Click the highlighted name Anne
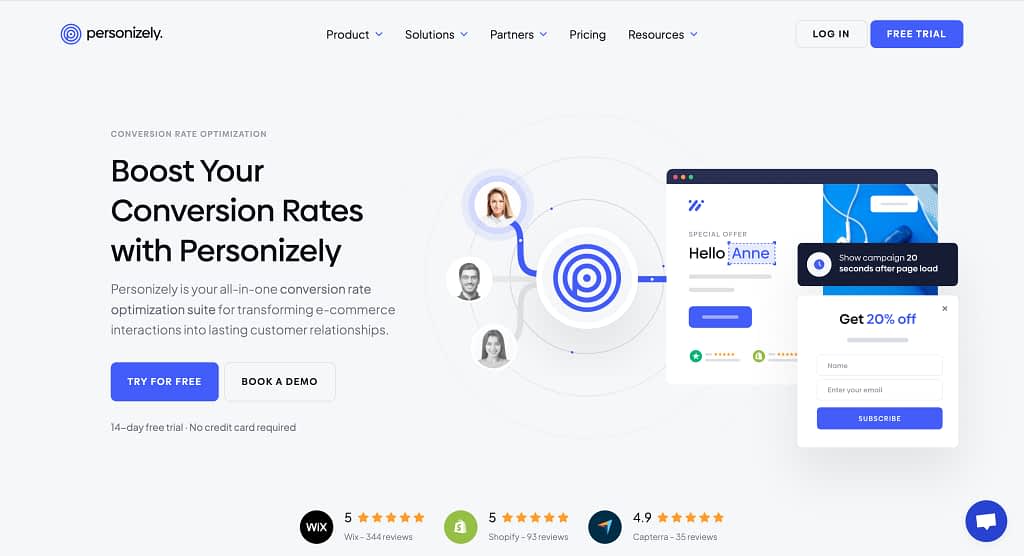 coord(751,253)
